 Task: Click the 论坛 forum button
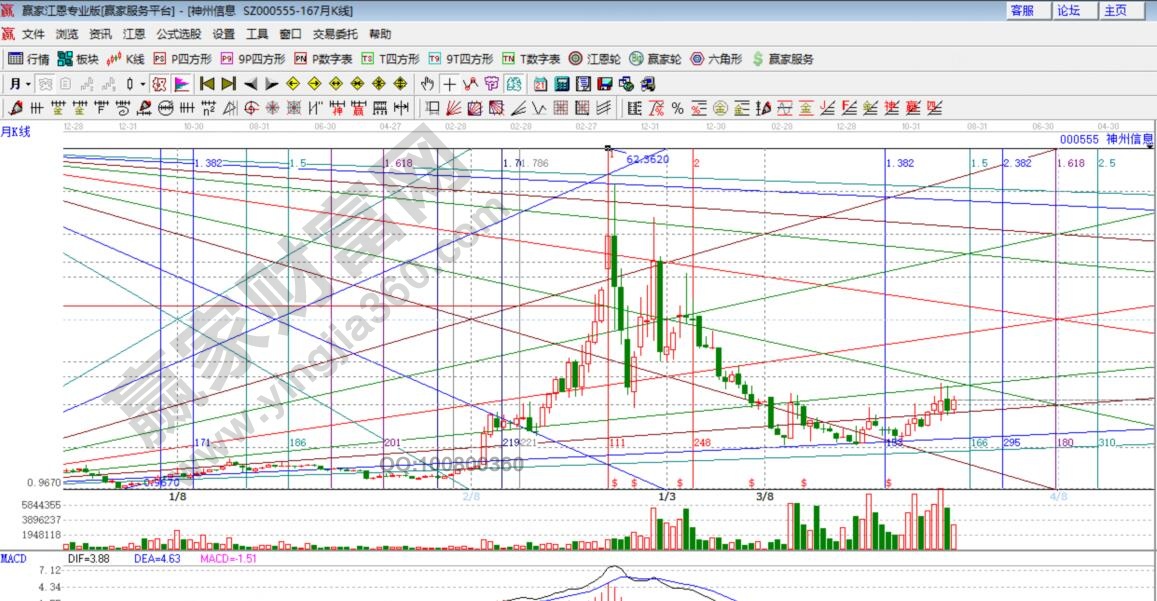pos(1068,10)
